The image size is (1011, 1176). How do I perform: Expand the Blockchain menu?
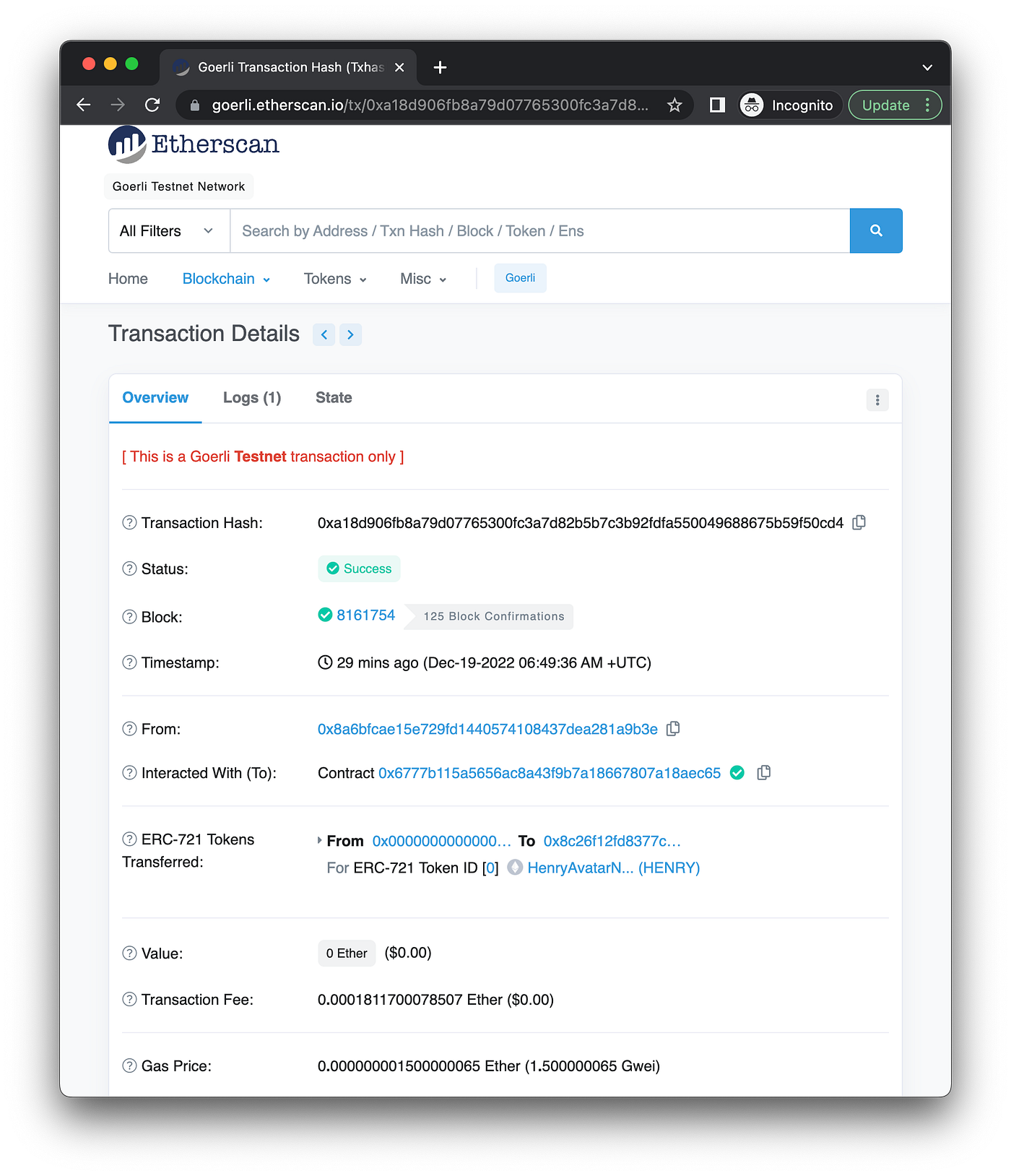click(x=227, y=279)
